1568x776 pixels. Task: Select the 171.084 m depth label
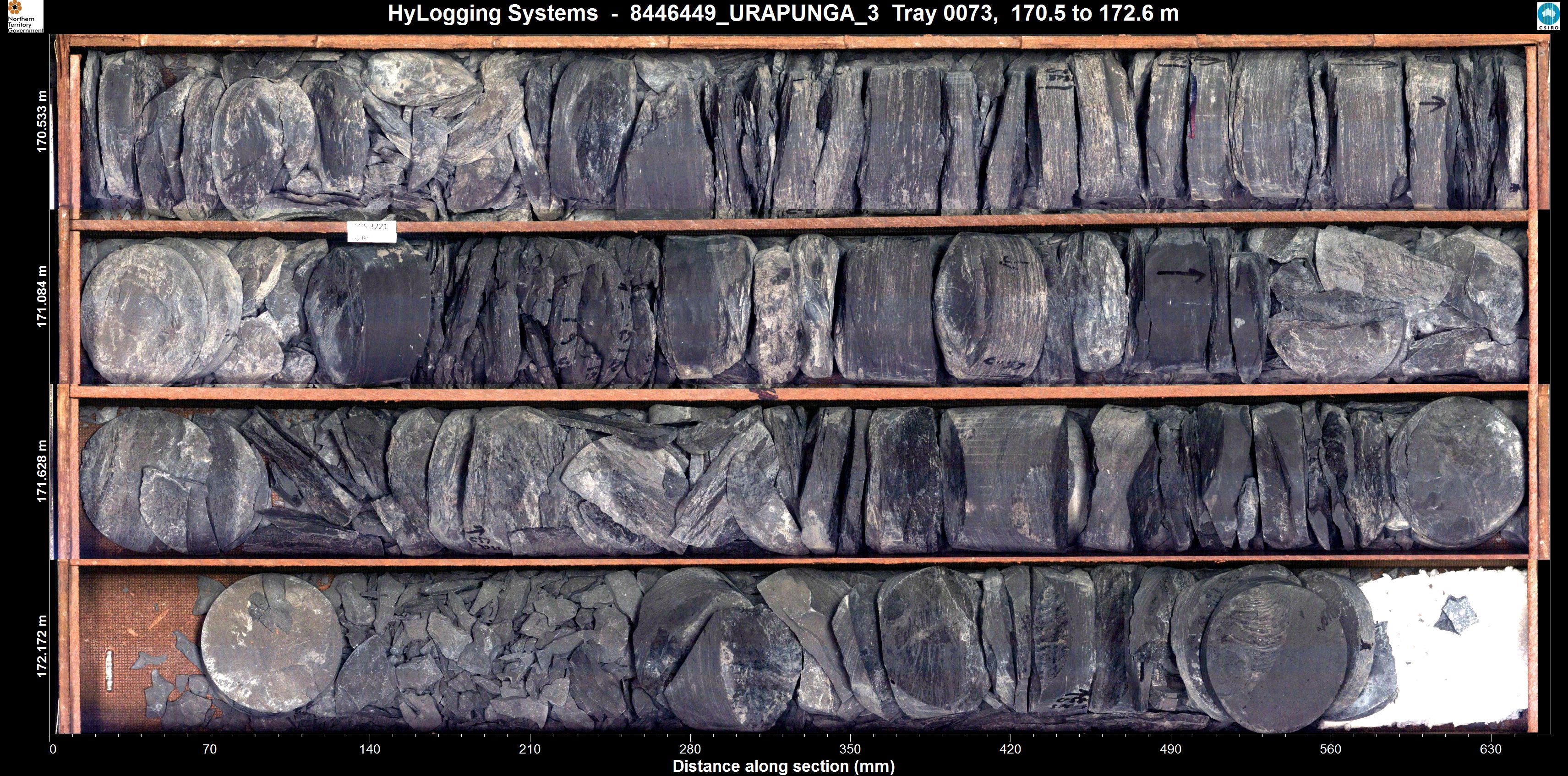41,296
